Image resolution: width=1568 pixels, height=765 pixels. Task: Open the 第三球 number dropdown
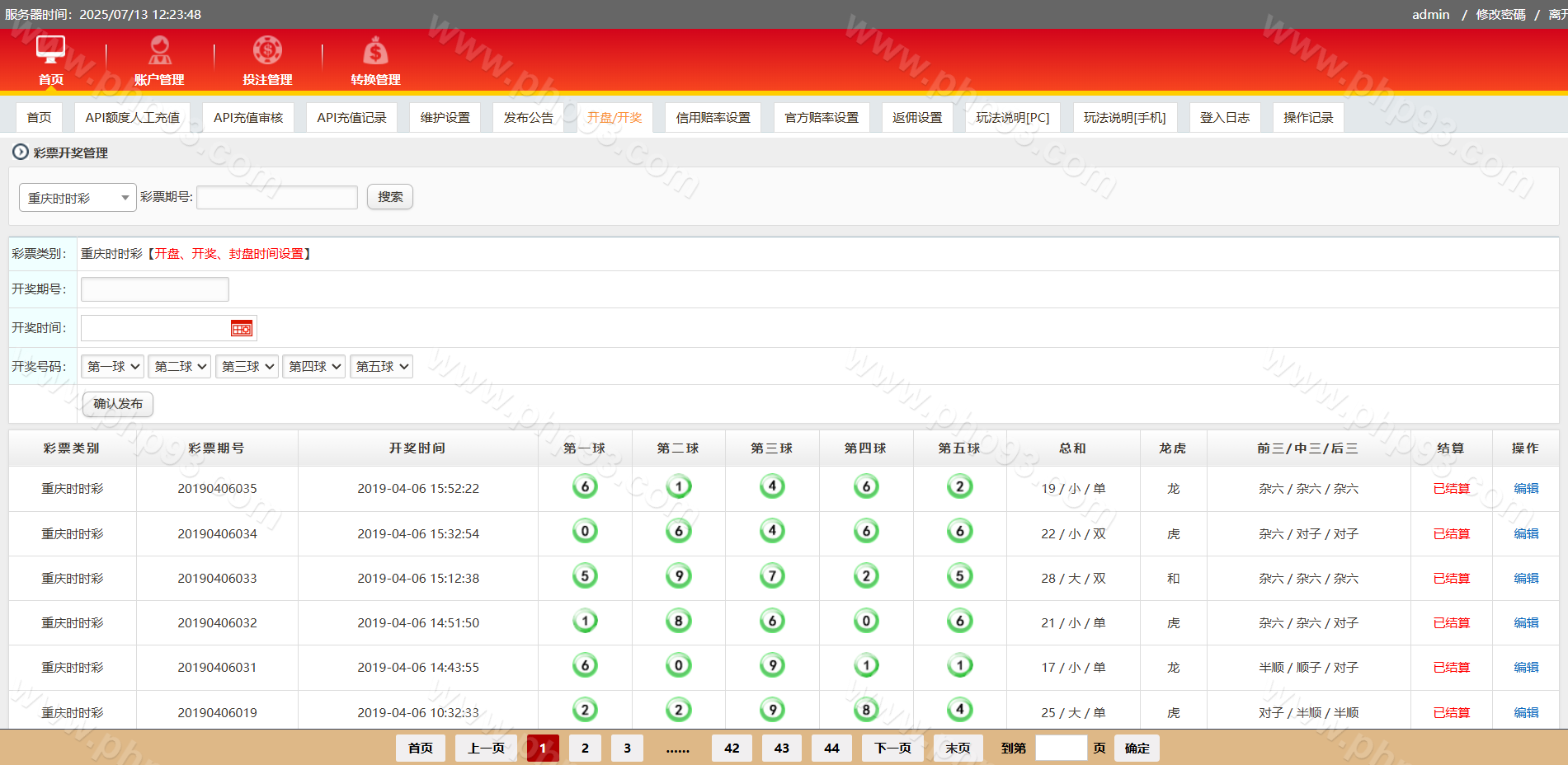coord(247,367)
